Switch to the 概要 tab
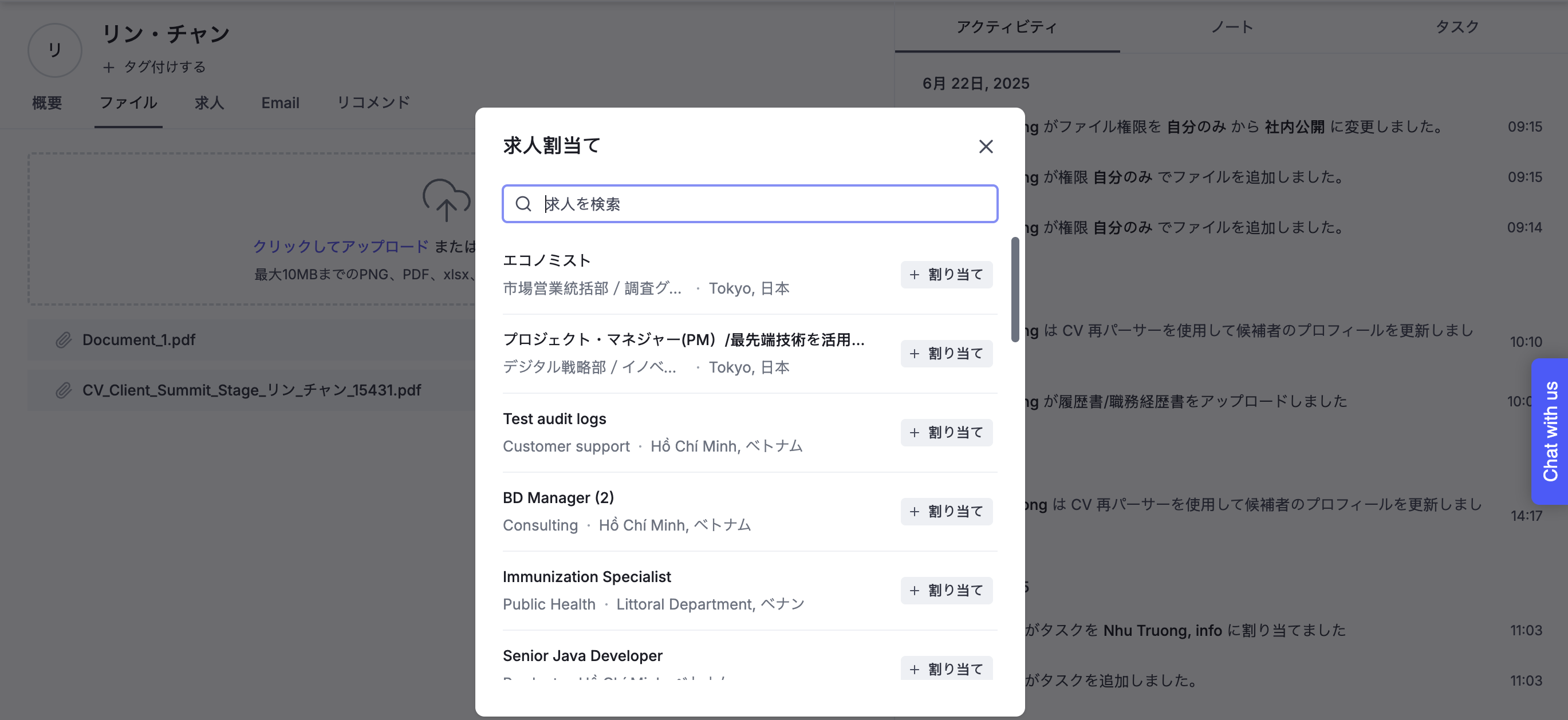This screenshot has height=720, width=1568. (47, 103)
